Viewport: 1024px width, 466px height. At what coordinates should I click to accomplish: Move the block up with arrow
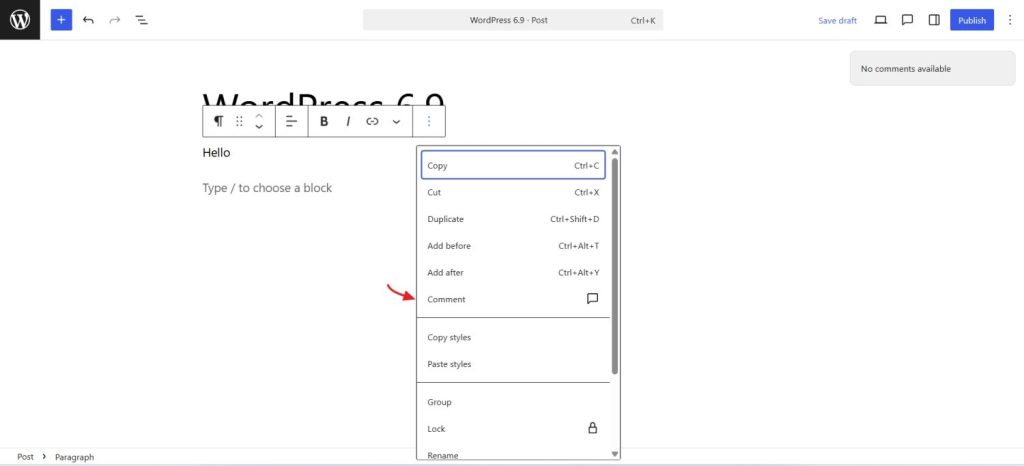(x=259, y=116)
